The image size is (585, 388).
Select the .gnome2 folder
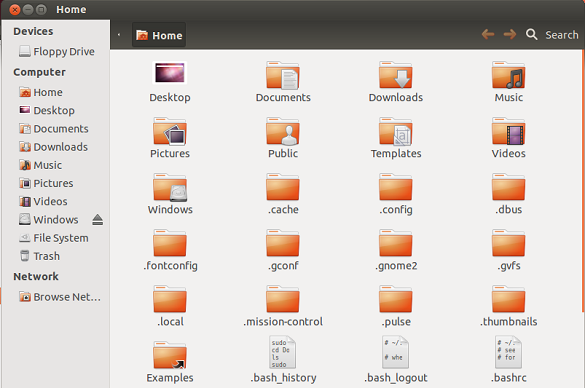396,243
